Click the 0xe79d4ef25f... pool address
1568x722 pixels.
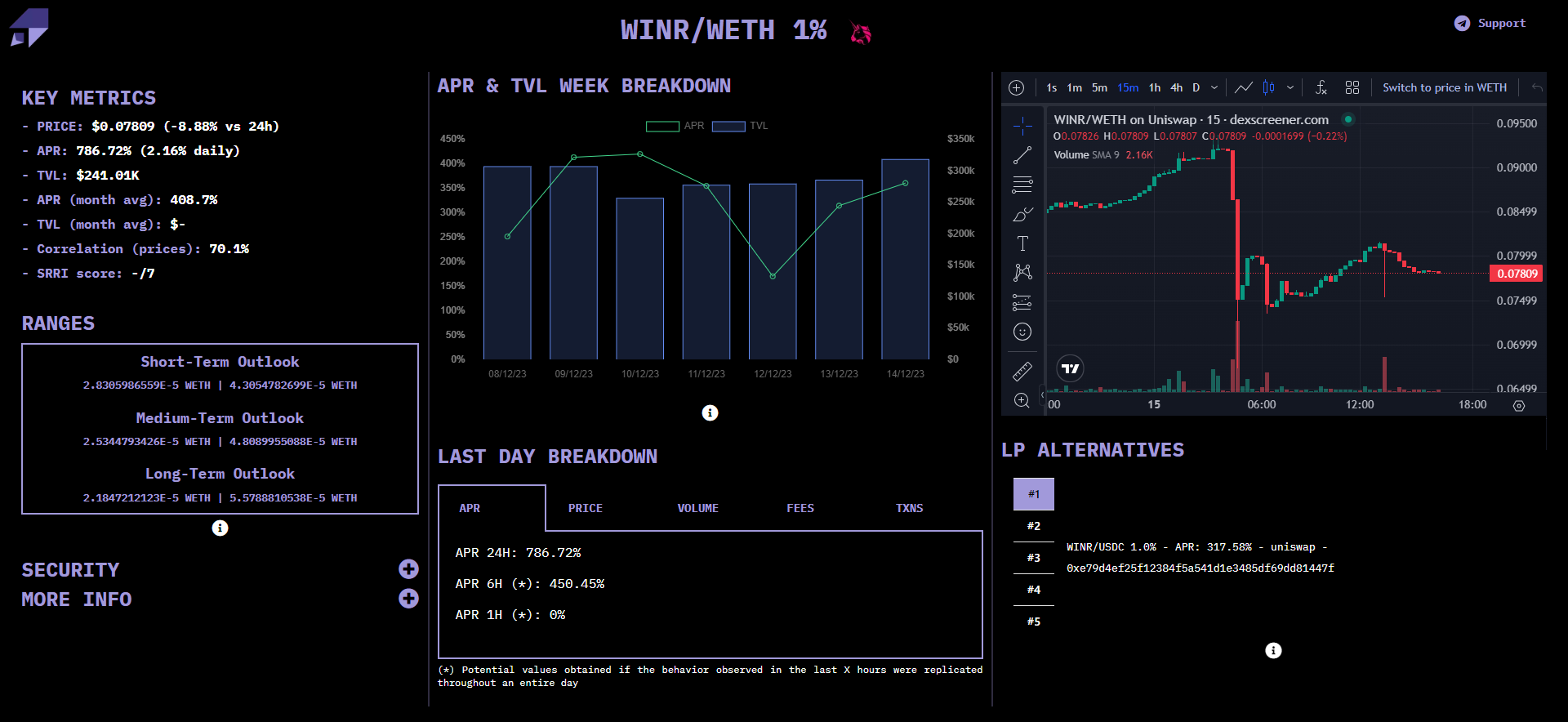point(1200,568)
